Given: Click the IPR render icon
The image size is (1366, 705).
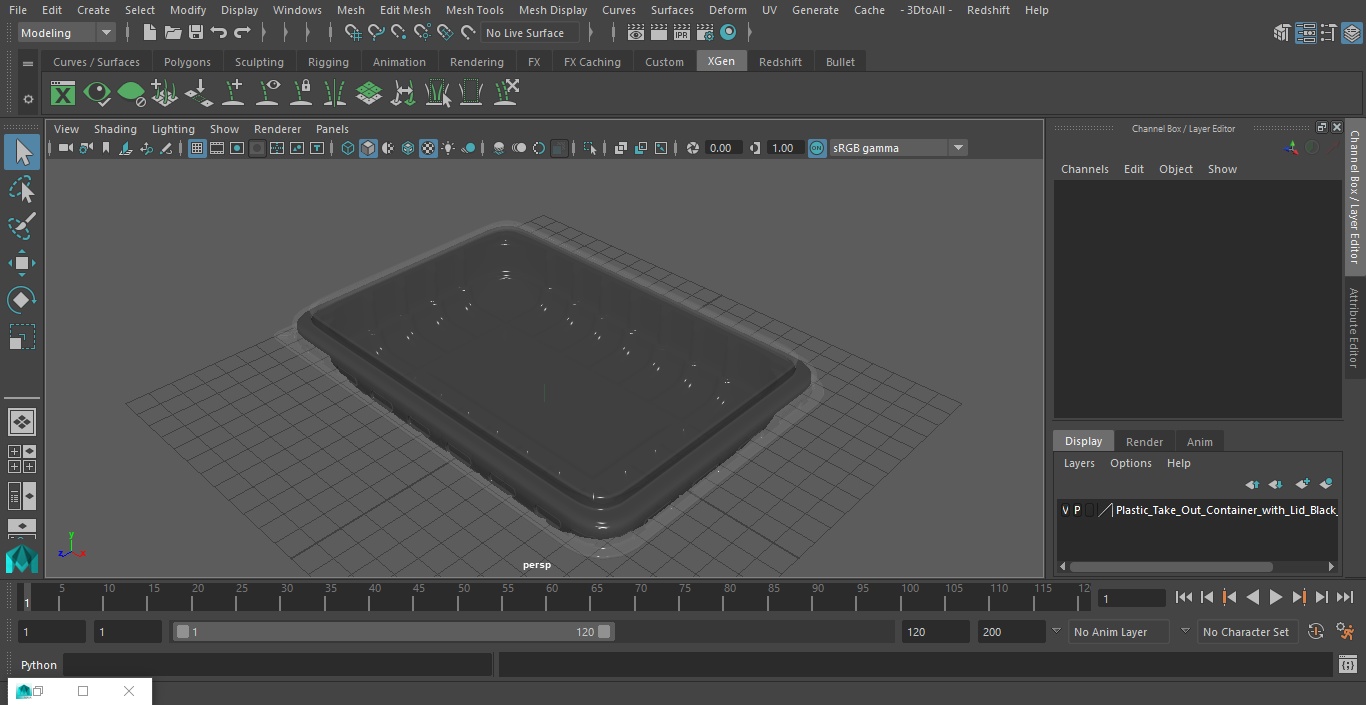Looking at the screenshot, I should click(681, 33).
